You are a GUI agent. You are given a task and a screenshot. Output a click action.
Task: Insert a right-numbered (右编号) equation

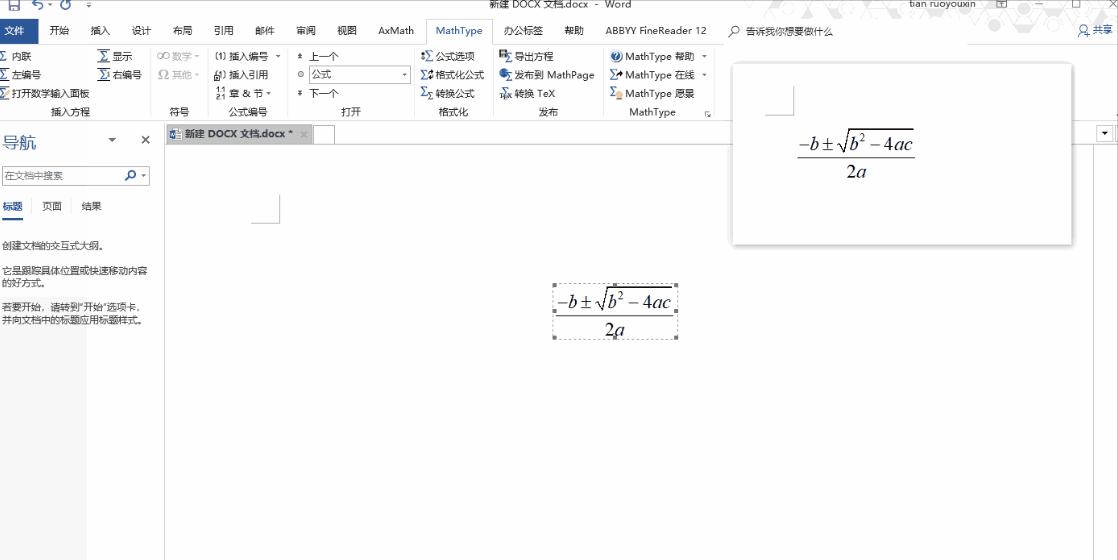tap(120, 74)
